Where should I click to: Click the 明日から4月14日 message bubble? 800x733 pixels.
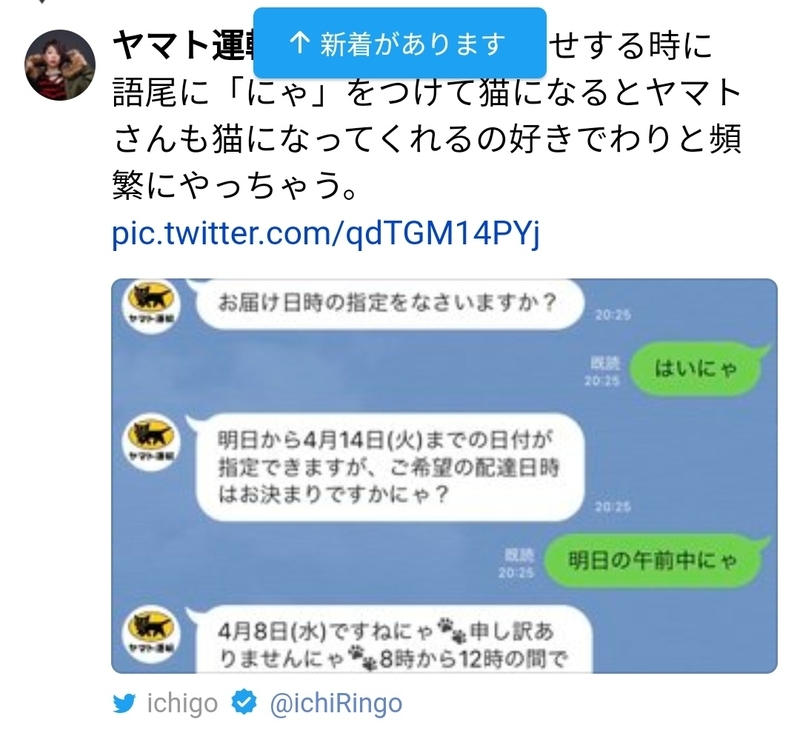click(x=386, y=467)
